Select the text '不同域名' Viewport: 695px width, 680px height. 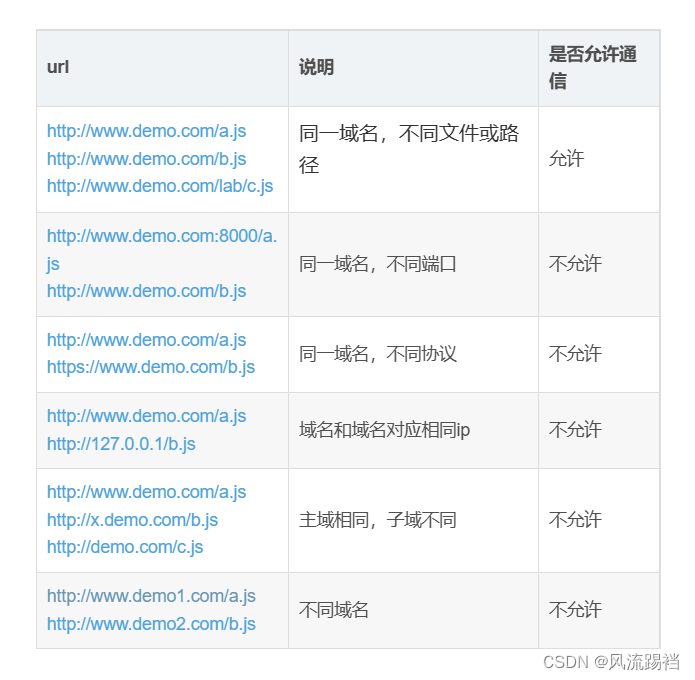pyautogui.click(x=334, y=610)
